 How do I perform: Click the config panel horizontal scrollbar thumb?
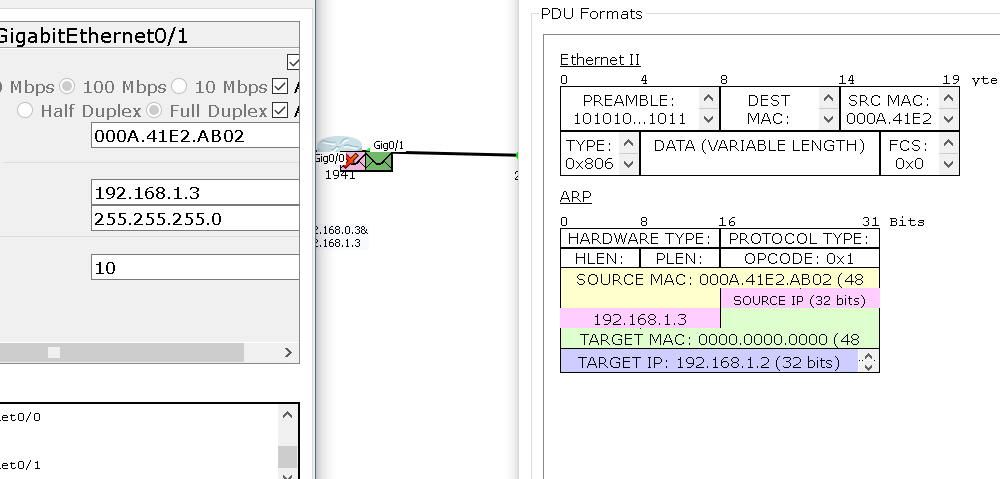121,352
